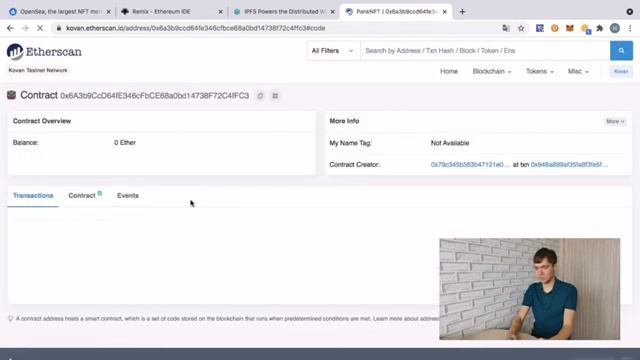
Task: Click the browser forward arrow
Action: click(x=25, y=28)
